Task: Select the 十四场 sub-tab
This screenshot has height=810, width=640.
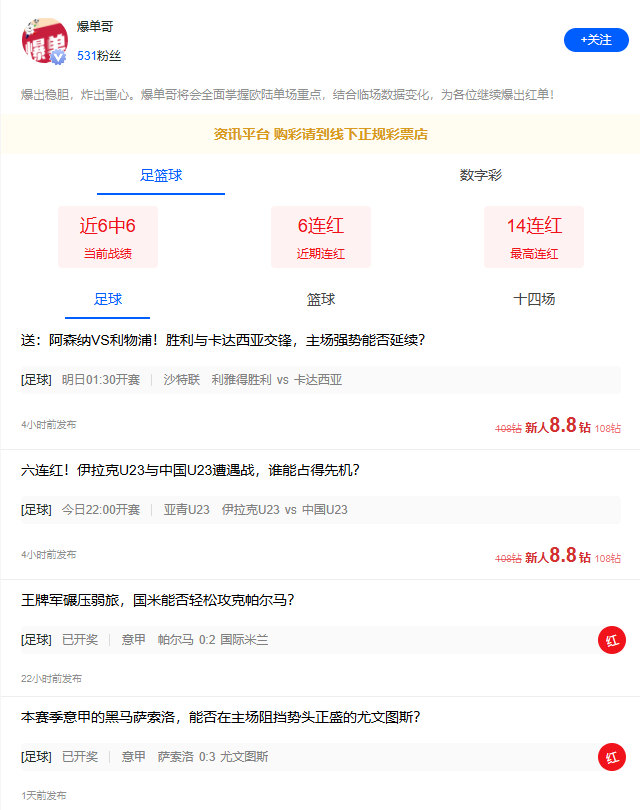Action: coord(534,299)
